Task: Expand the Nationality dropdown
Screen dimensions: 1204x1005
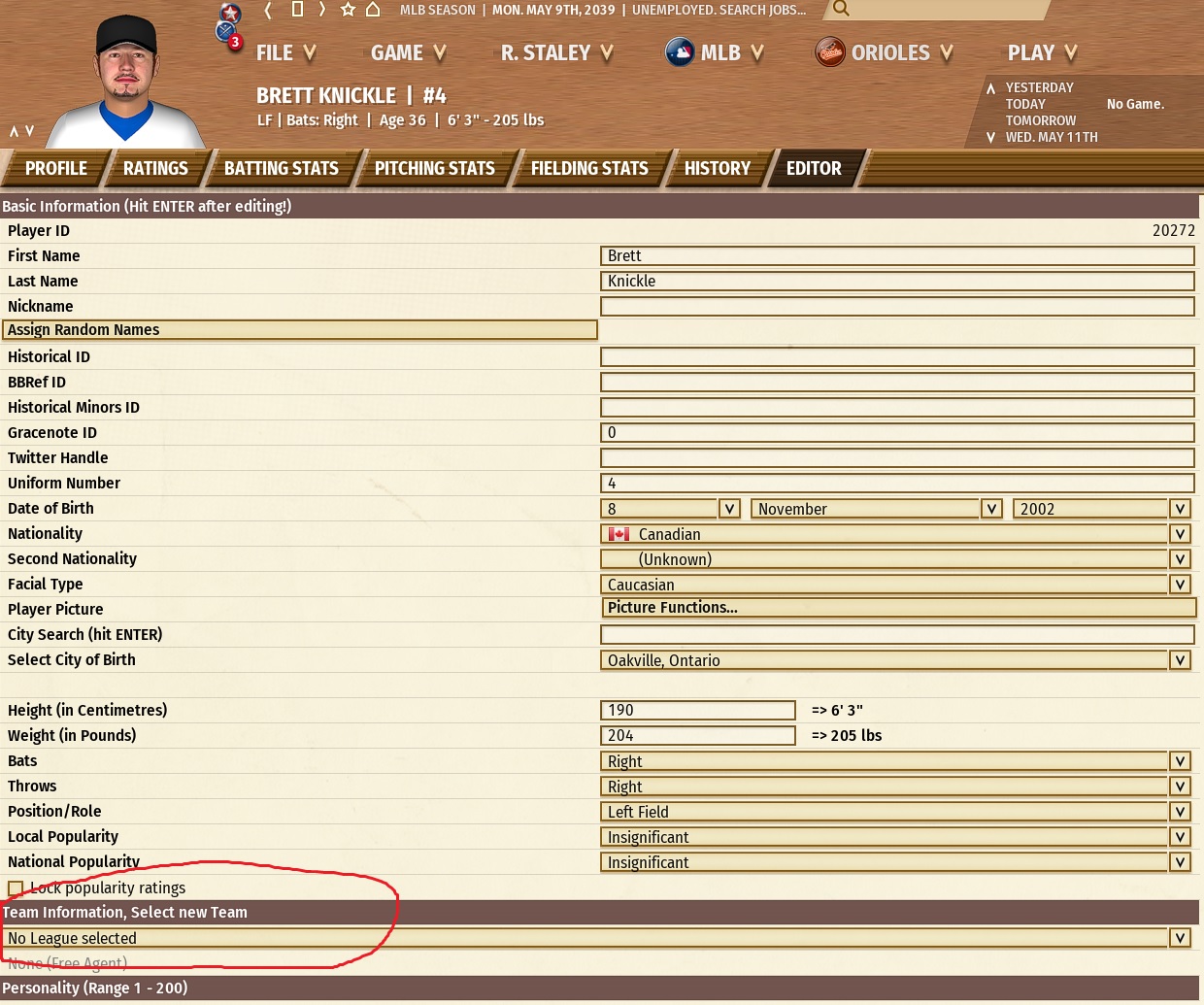Action: (1180, 534)
